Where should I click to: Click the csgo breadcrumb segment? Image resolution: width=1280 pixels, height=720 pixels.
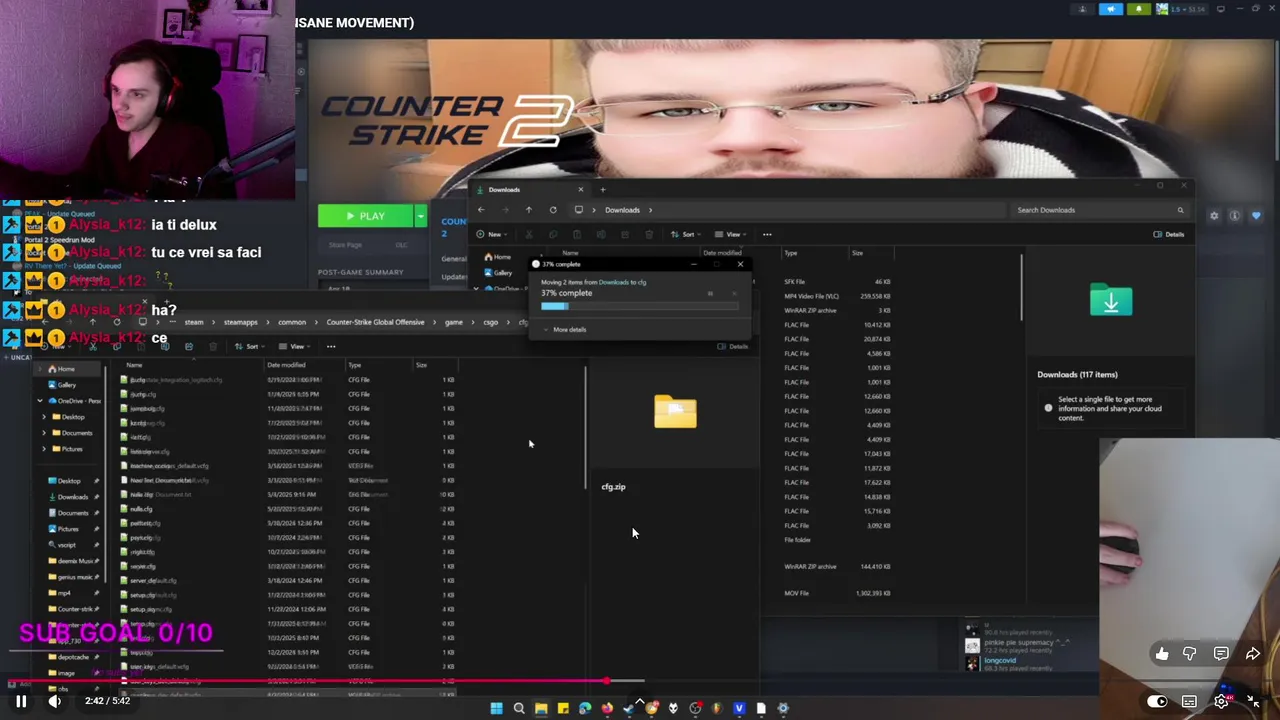(x=490, y=322)
